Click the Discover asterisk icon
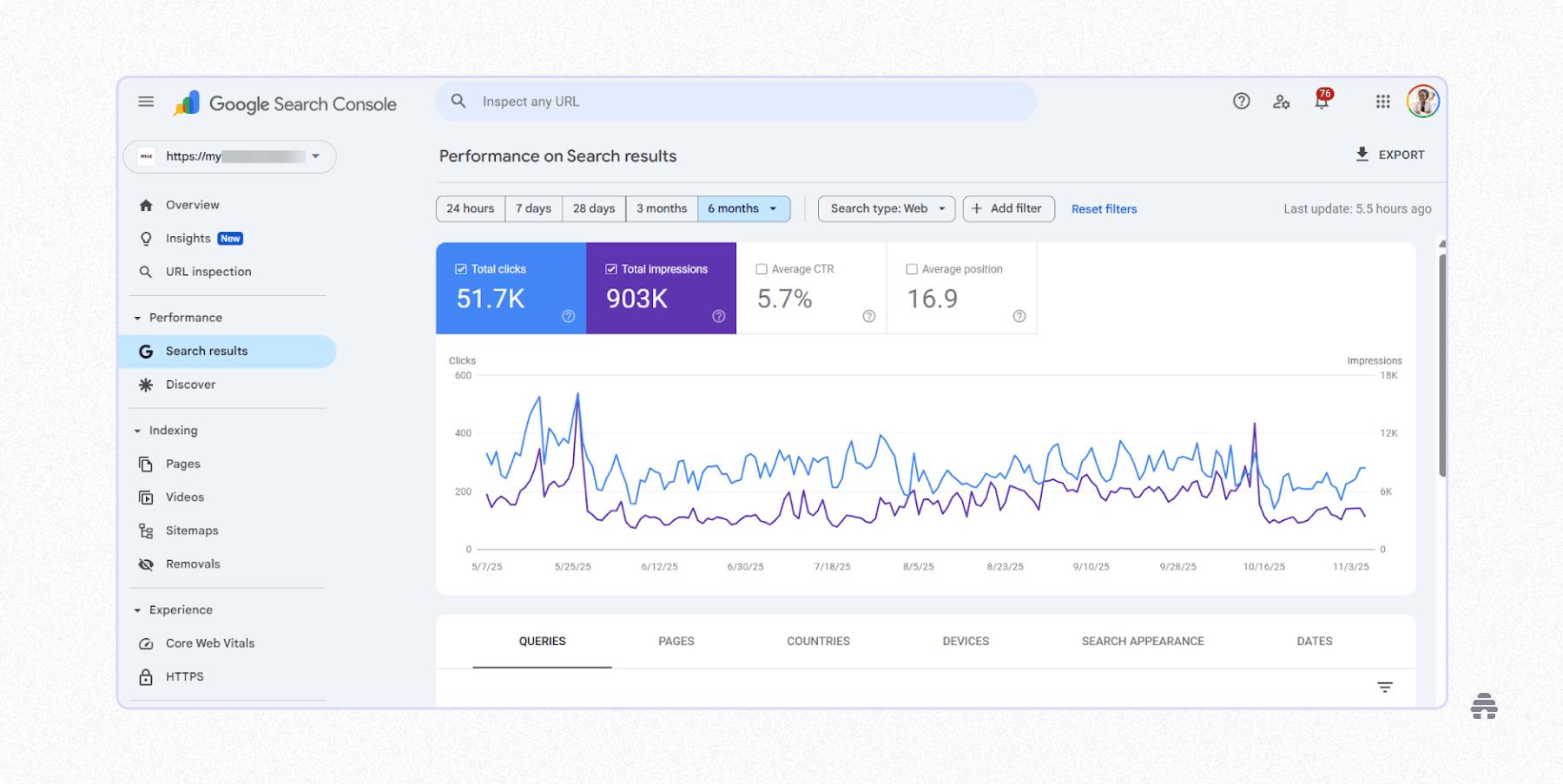Image resolution: width=1563 pixels, height=784 pixels. pos(146,385)
